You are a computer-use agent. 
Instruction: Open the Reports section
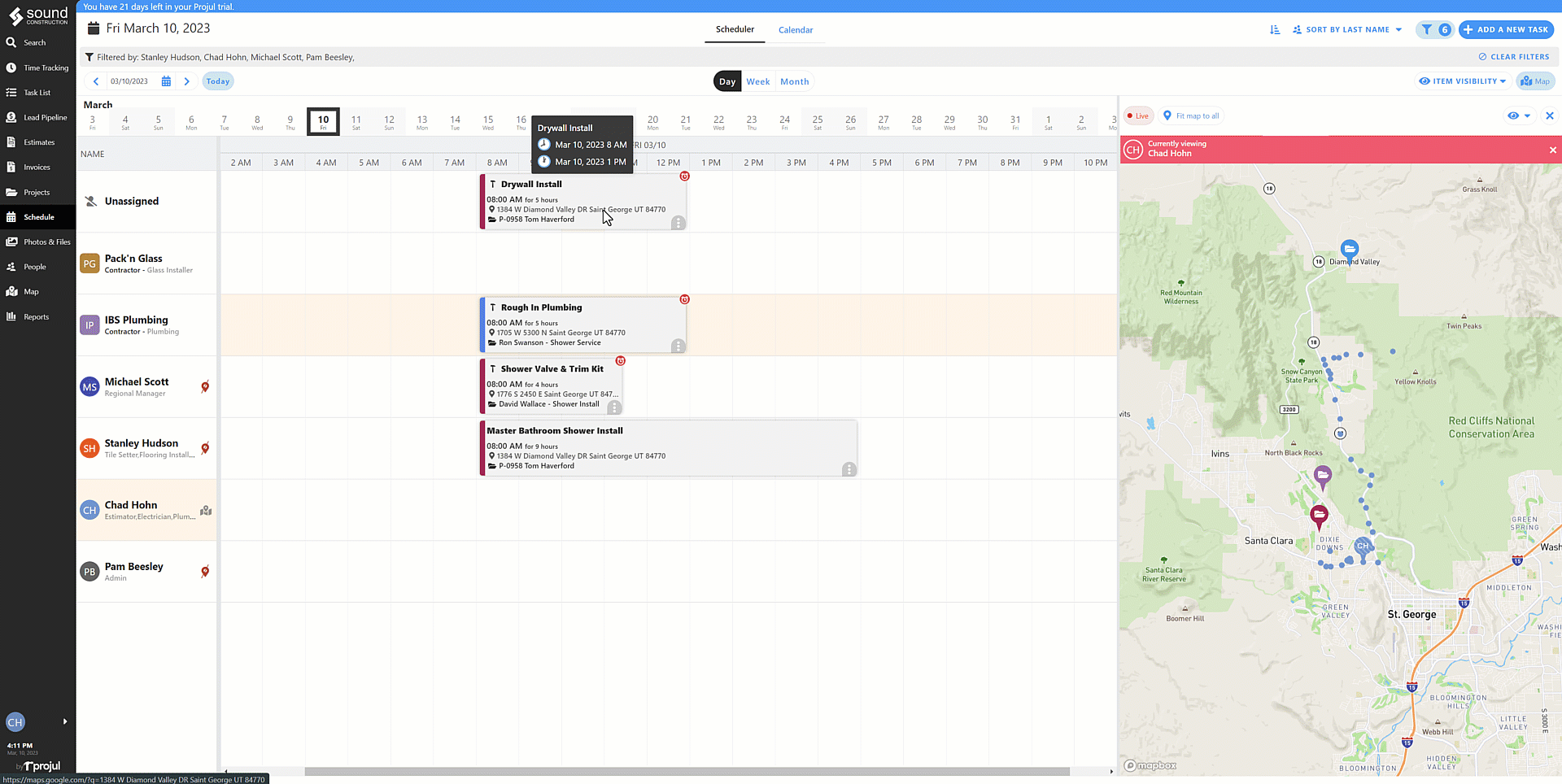37,316
